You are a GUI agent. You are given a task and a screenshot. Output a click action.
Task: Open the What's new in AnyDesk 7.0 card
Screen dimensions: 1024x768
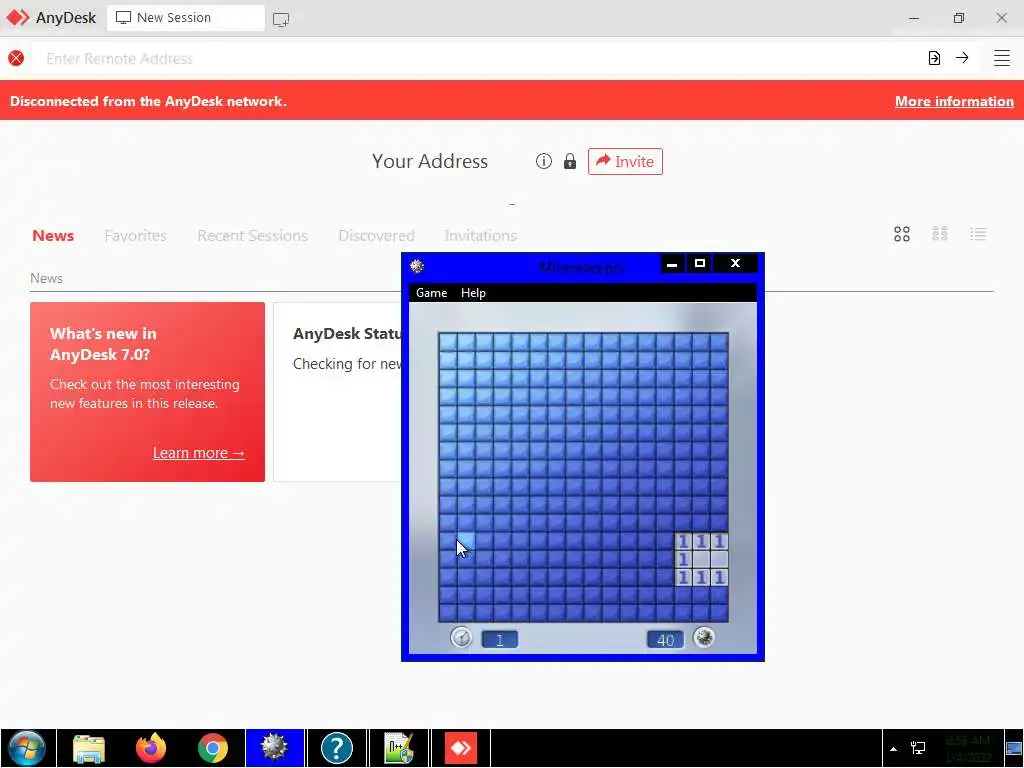[x=148, y=392]
